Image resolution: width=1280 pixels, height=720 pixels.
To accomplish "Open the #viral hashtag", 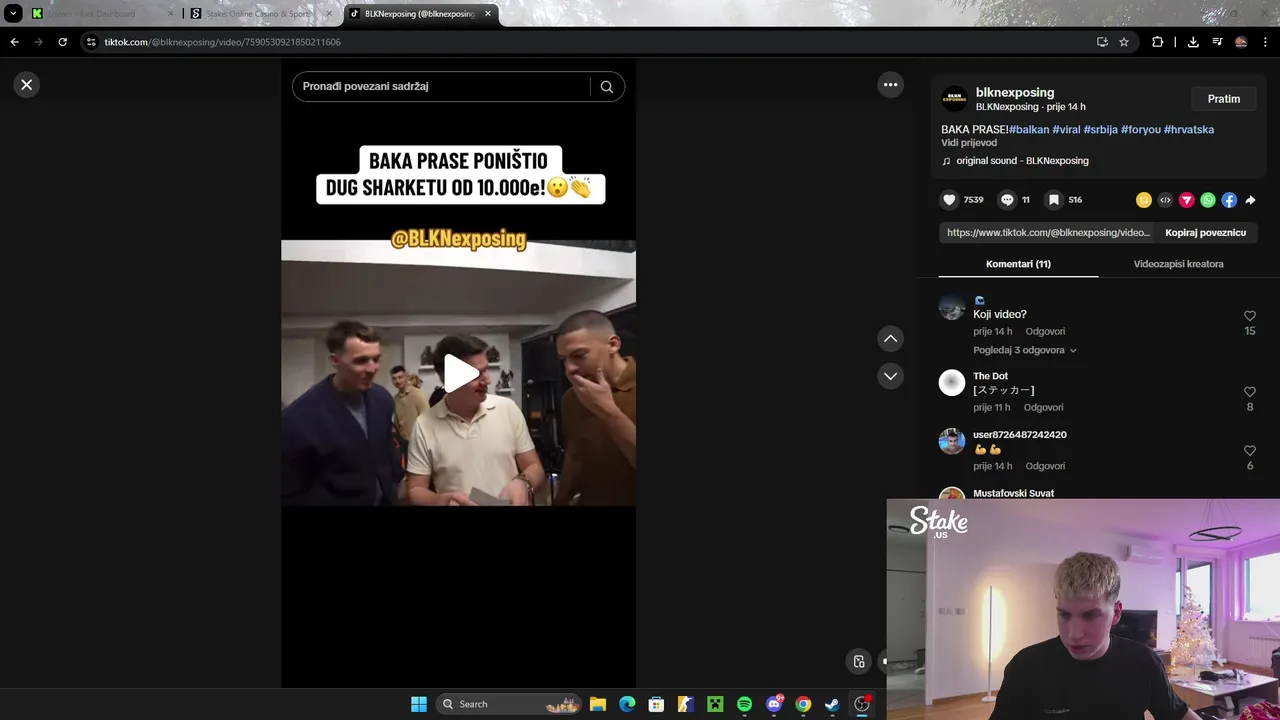I will pos(1067,130).
